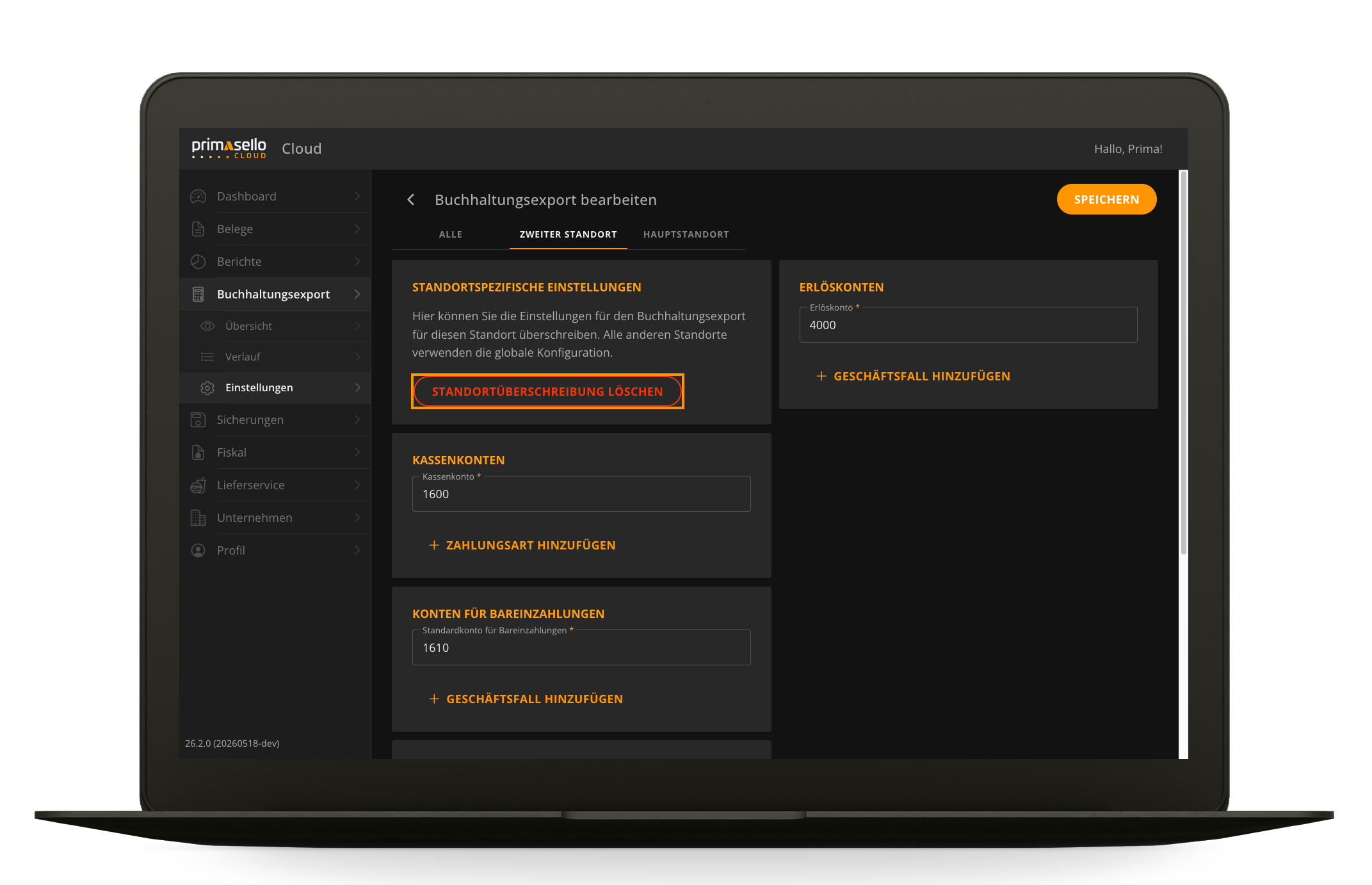Screen dimensions: 1372x885
Task: Click the Hallo, Prima! greeting
Action: (x=1128, y=149)
